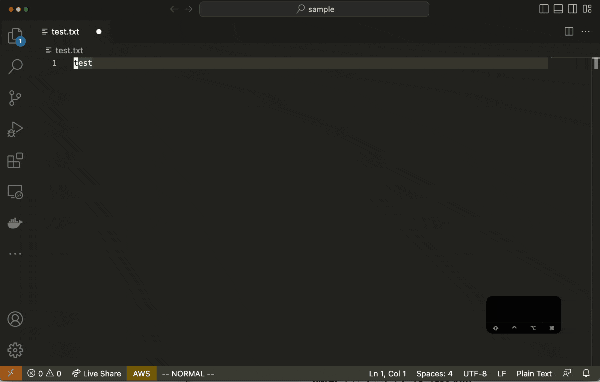
Task: Open the Remote Explorer view
Action: [15, 192]
